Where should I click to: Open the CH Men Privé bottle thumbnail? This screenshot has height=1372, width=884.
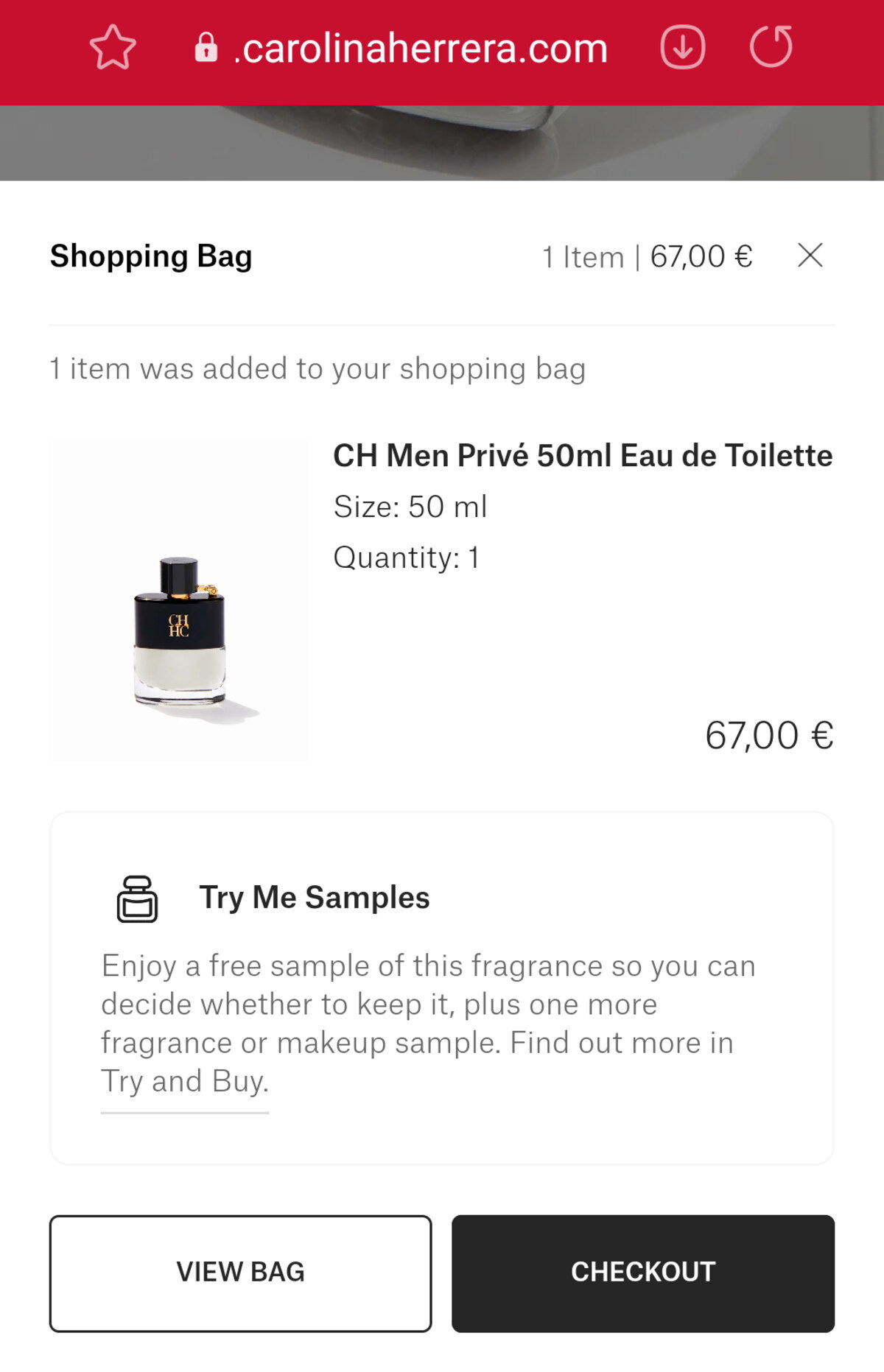coord(179,599)
